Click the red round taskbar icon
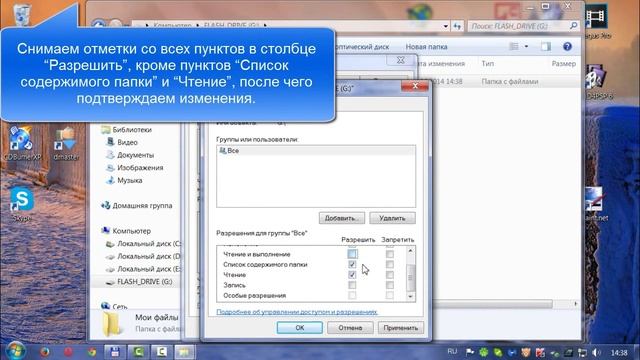Image resolution: width=640 pixels, height=360 pixels. (x=68, y=351)
